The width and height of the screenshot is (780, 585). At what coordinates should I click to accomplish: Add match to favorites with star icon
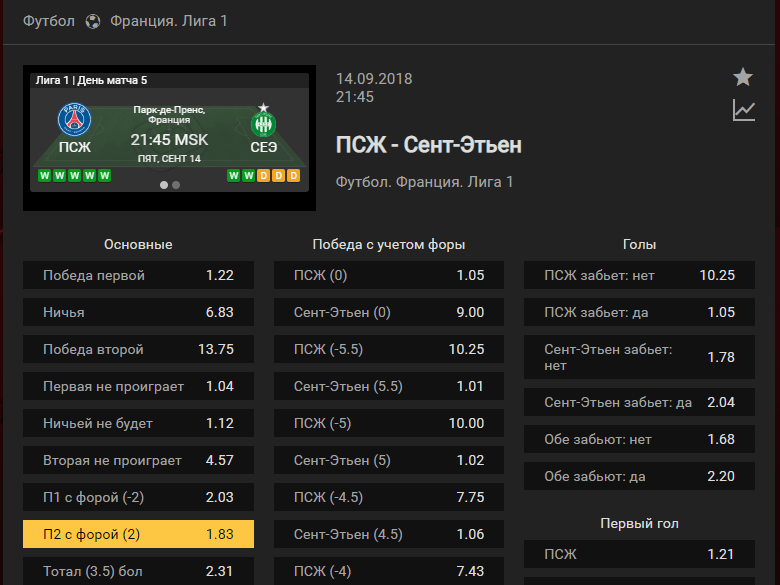click(x=743, y=77)
